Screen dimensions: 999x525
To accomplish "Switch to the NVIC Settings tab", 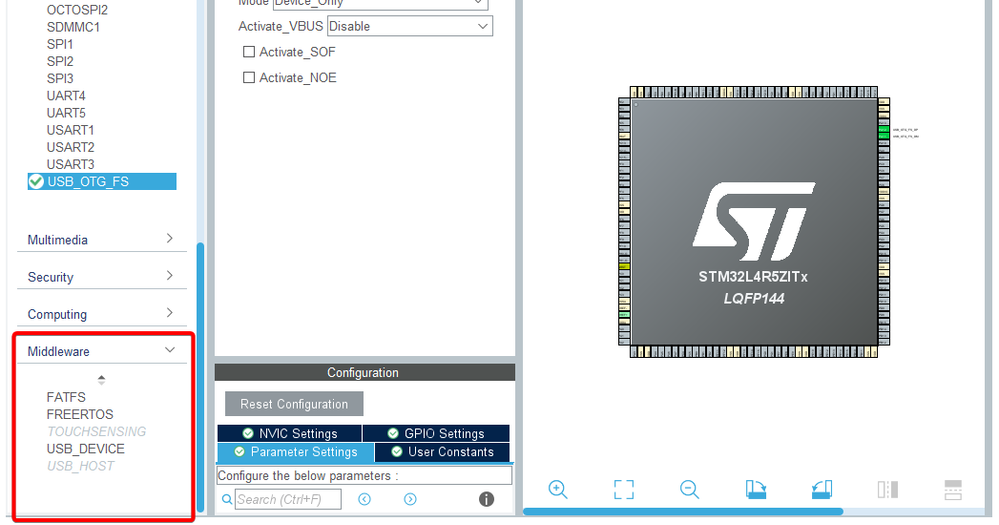I will pos(290,433).
